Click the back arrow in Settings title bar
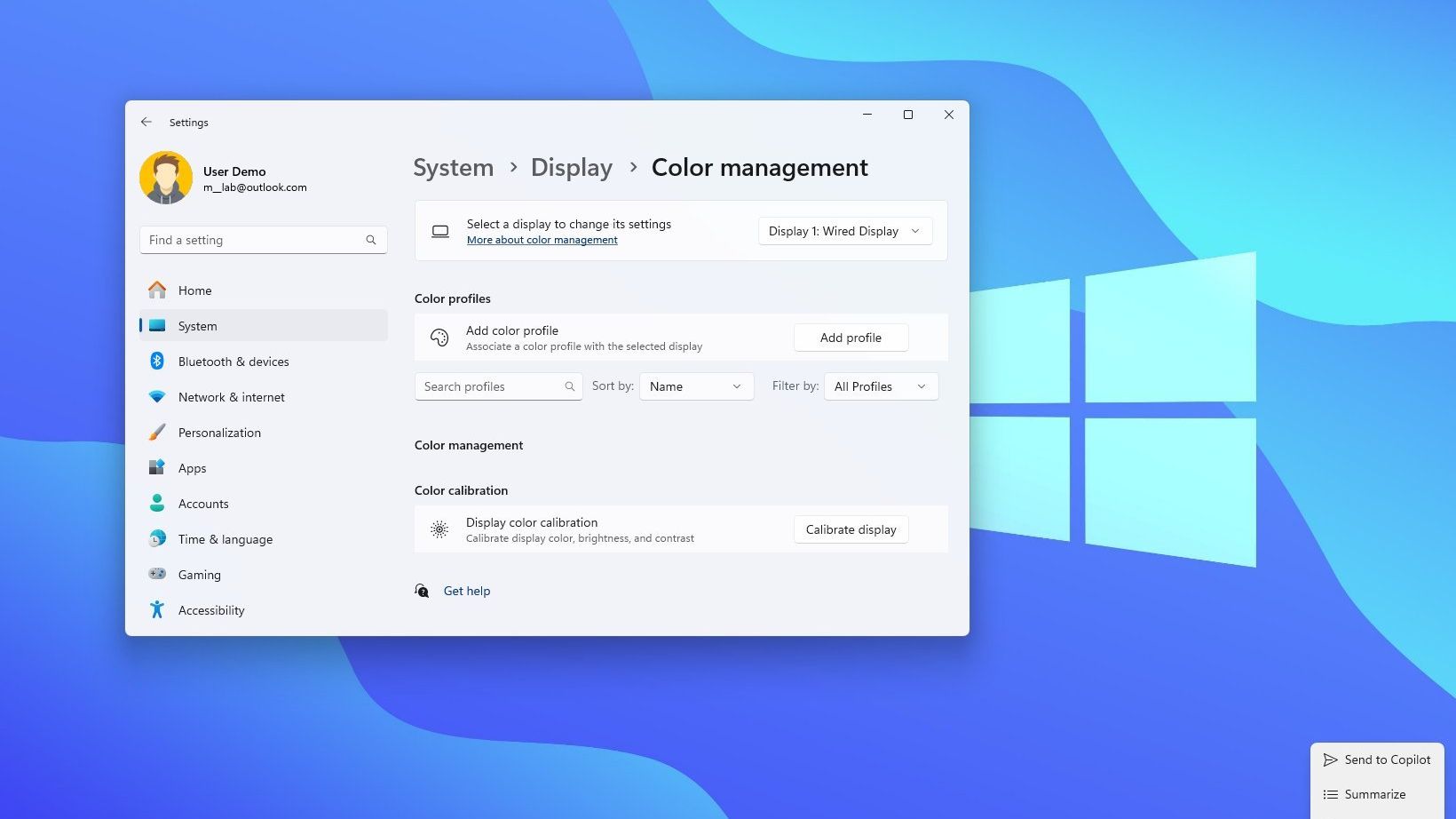 (146, 122)
